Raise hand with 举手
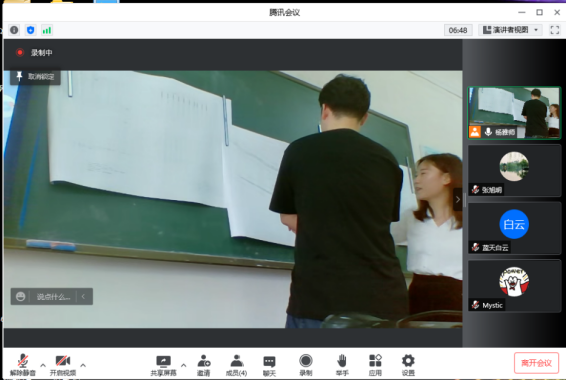 [x=342, y=365]
